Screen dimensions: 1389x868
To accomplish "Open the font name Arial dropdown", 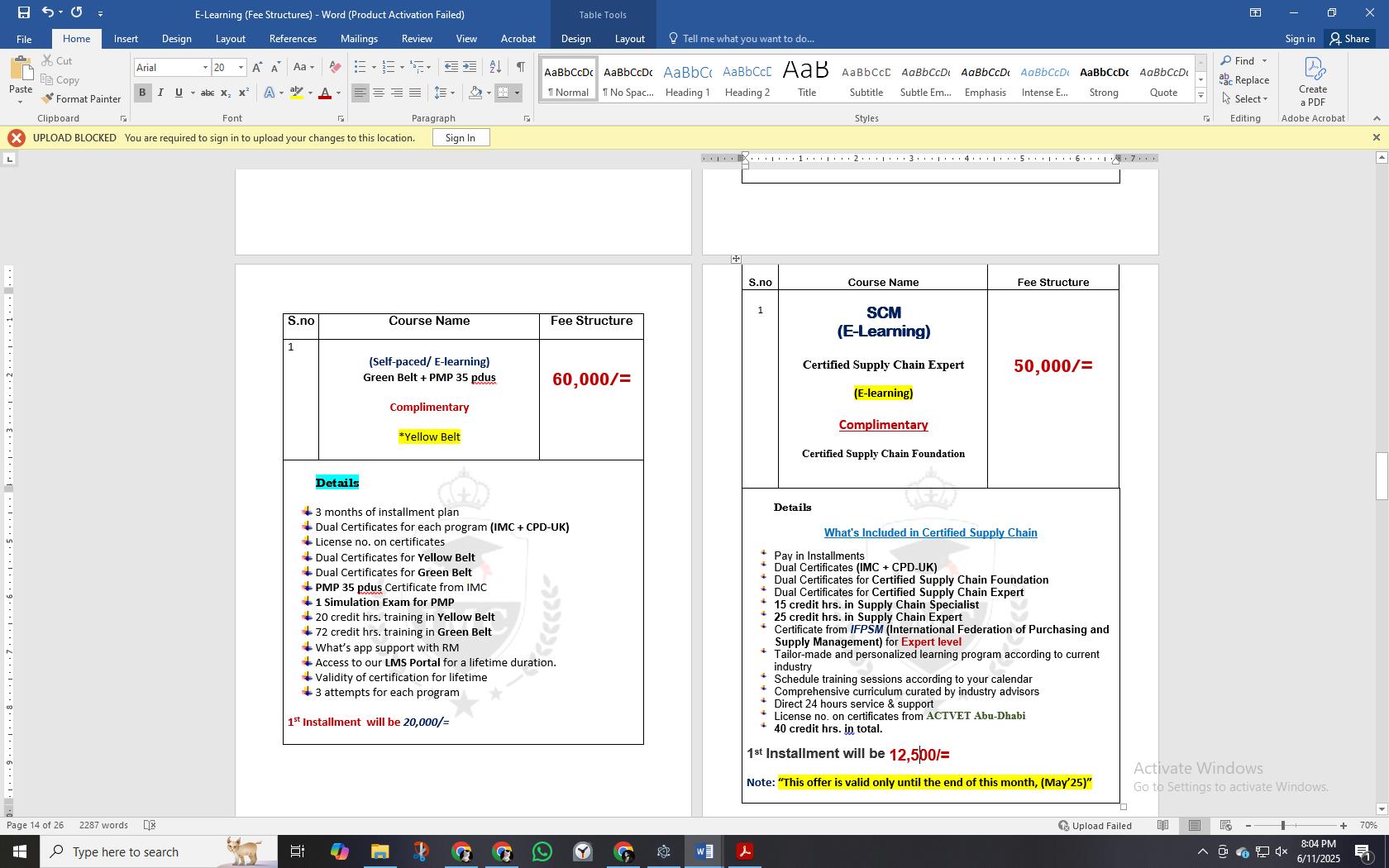I will (x=205, y=68).
